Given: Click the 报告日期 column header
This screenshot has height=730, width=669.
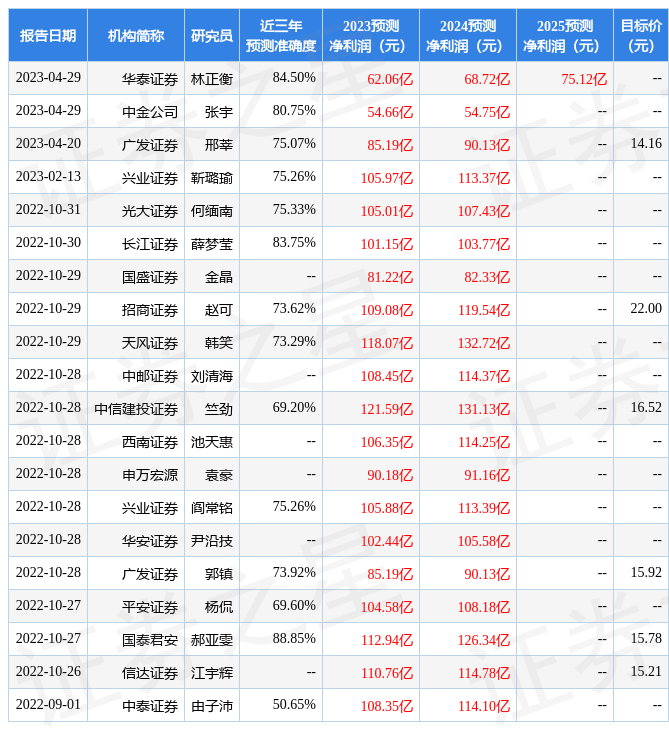Looking at the screenshot, I should tap(48, 35).
